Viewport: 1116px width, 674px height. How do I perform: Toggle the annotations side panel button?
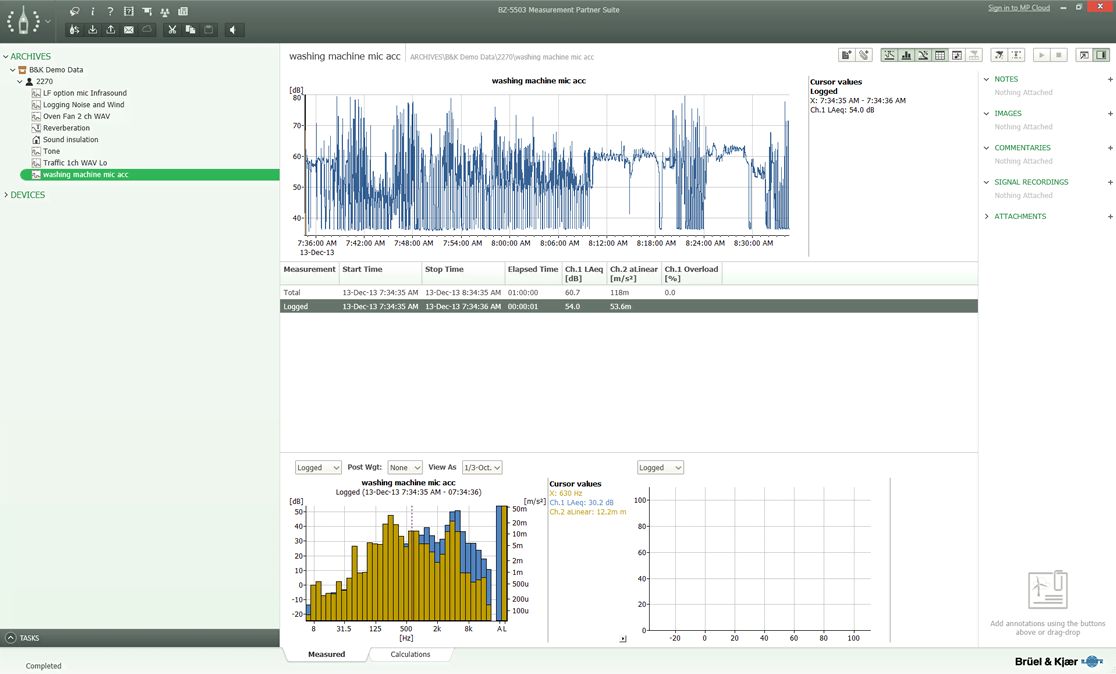[1101, 56]
